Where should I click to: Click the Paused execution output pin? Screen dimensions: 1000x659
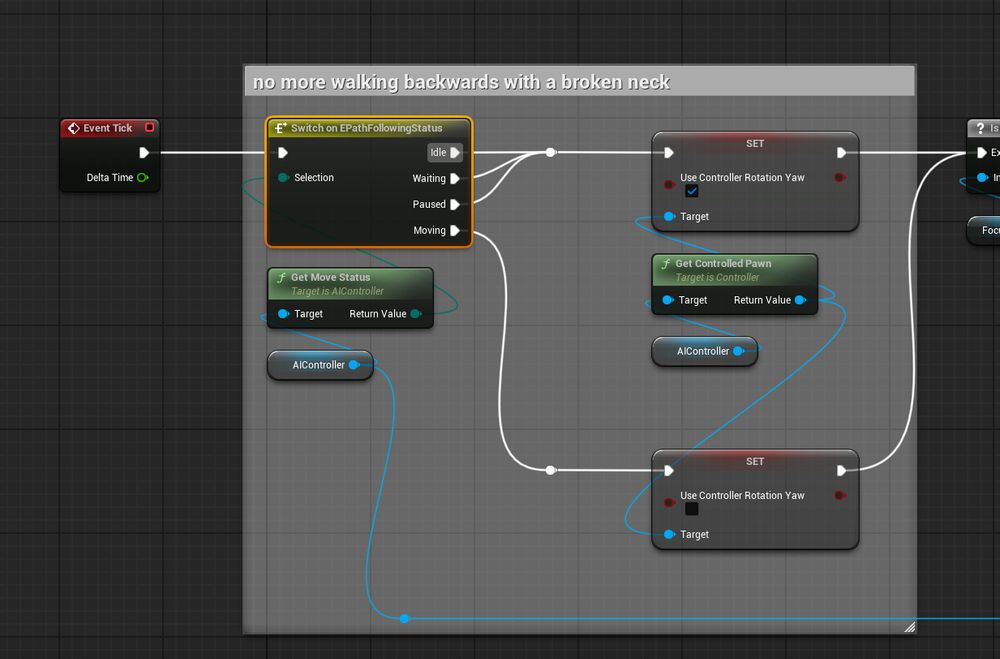click(455, 204)
